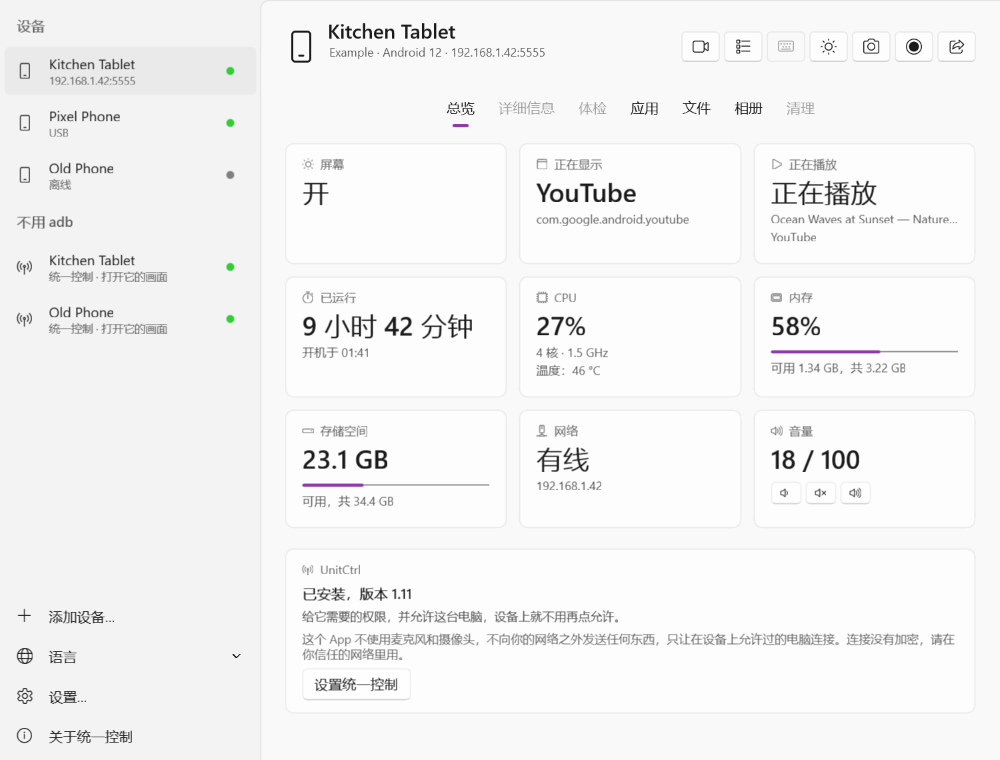
Task: Open the 详细信息 tab
Action: click(x=526, y=109)
